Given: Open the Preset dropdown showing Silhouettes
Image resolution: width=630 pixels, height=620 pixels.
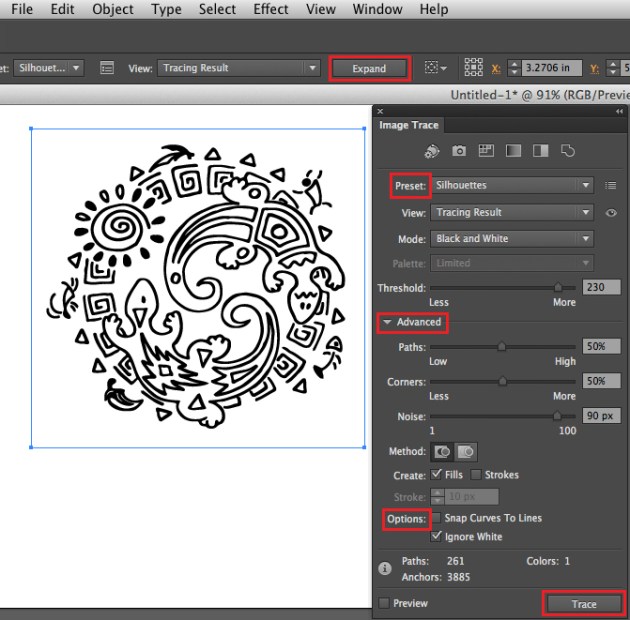Looking at the screenshot, I should (512, 185).
